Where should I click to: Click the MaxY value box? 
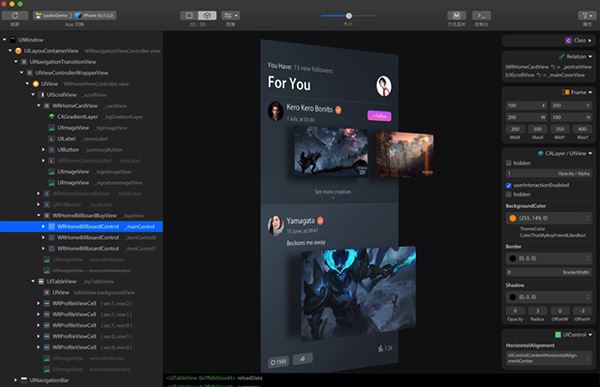582,129
